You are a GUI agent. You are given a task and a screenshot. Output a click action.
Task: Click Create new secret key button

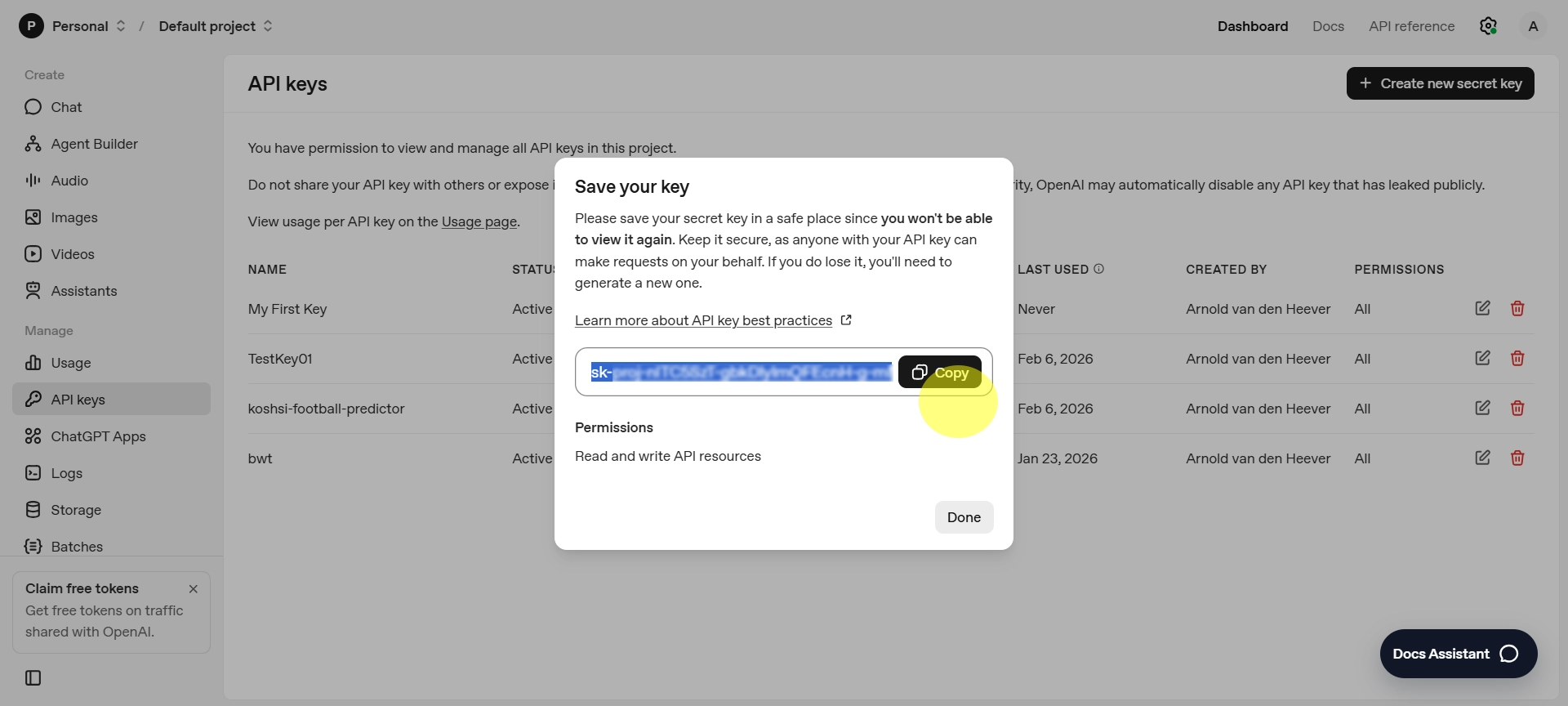1440,83
